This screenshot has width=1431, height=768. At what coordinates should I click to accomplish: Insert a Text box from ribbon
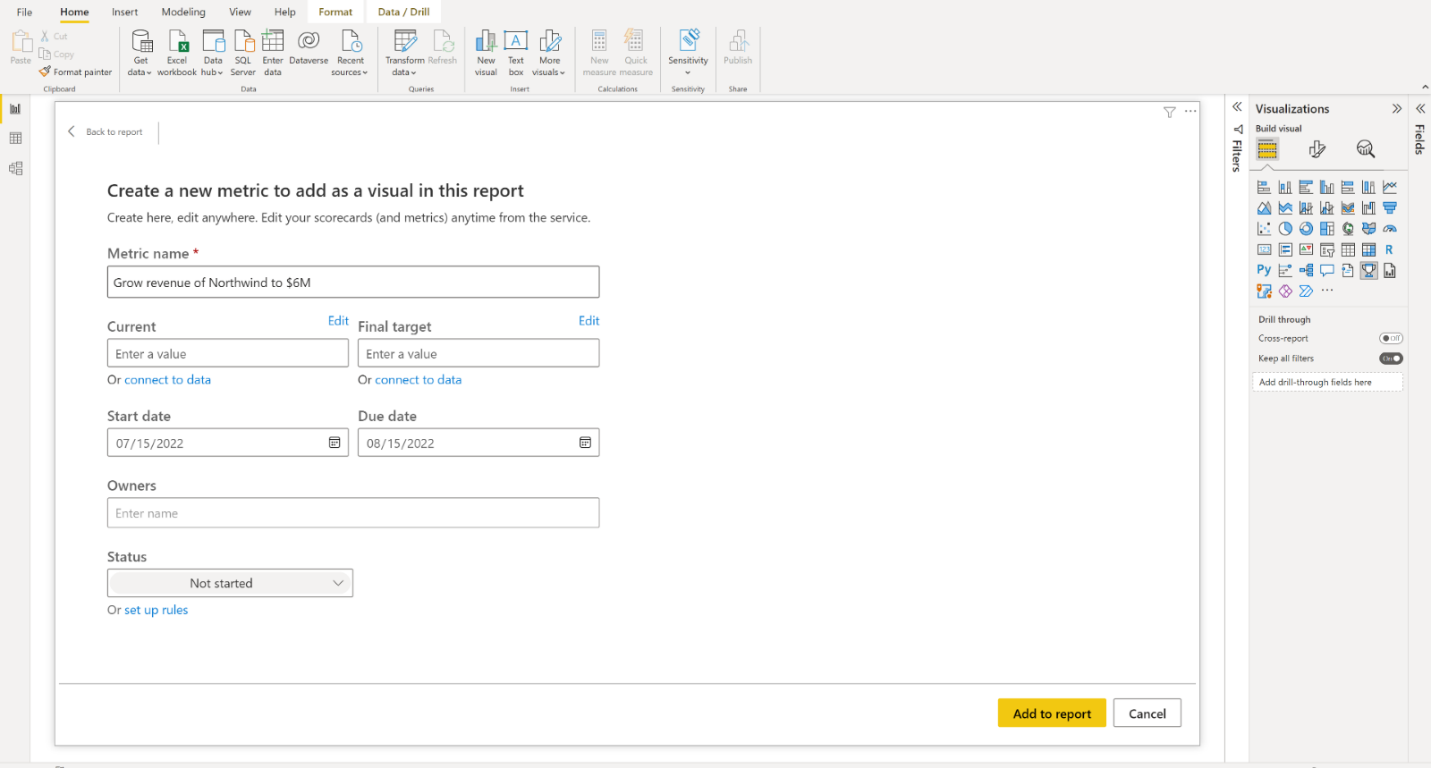[x=516, y=42]
